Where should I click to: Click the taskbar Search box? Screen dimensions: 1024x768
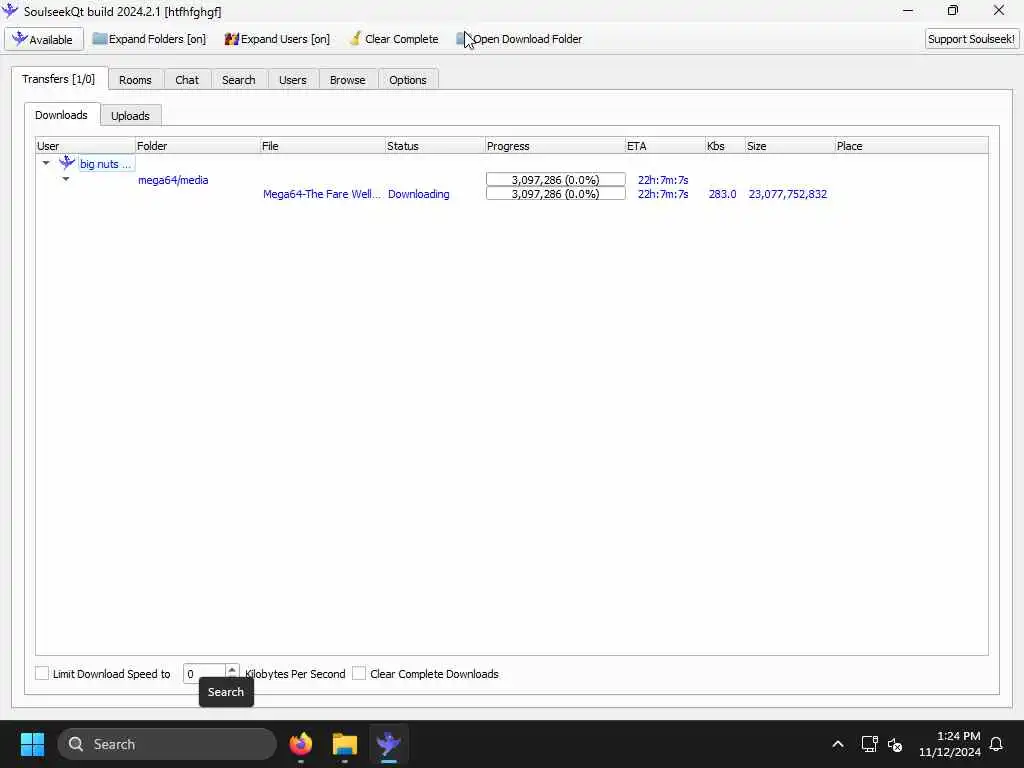167,744
